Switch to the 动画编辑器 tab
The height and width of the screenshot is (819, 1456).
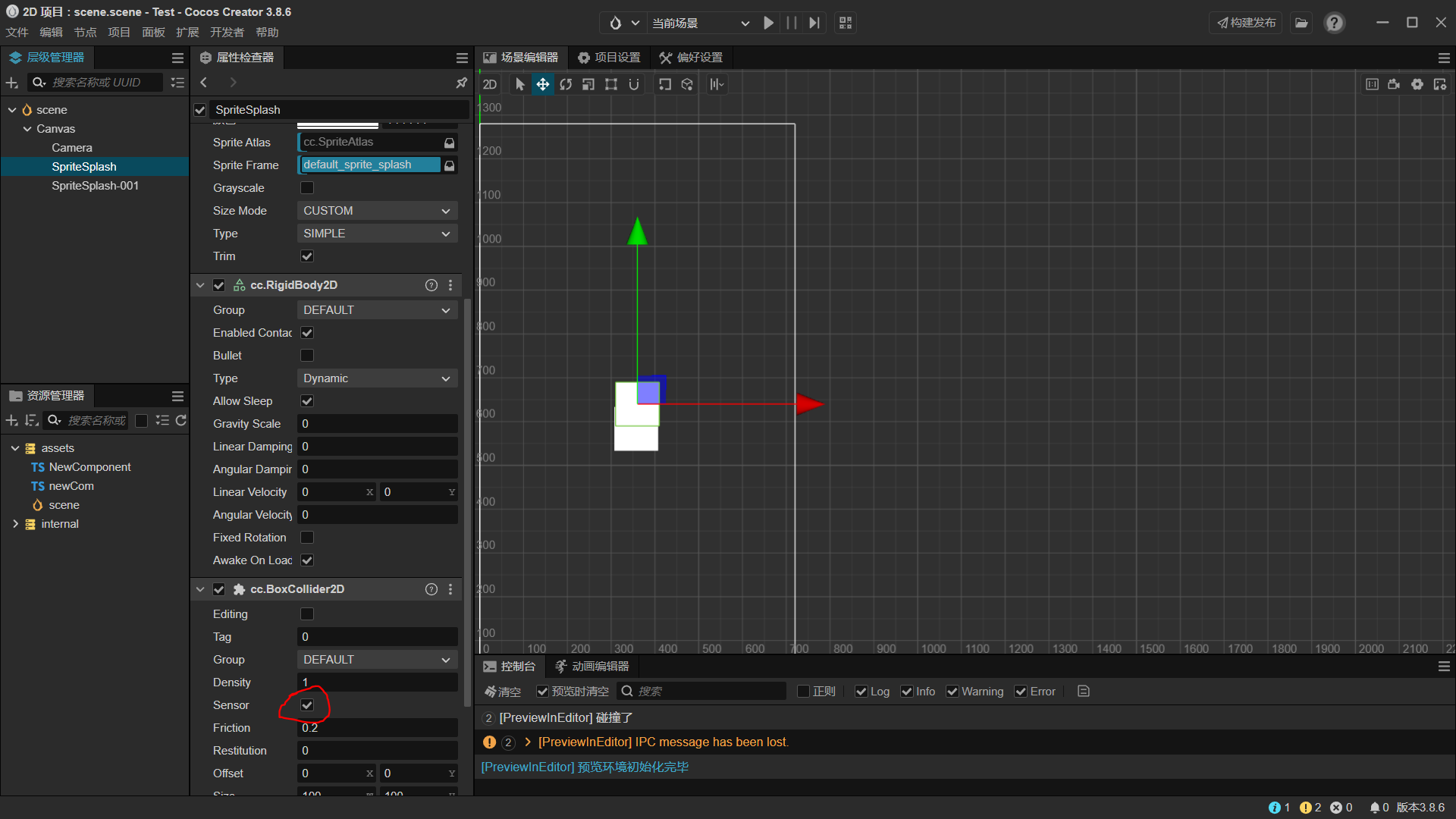(x=592, y=666)
